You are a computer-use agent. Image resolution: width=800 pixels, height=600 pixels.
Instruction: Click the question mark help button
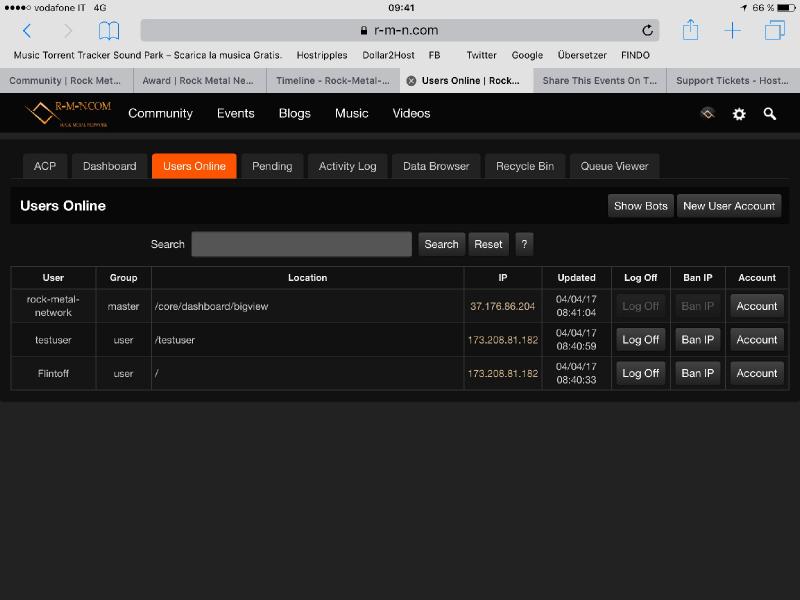coord(524,244)
